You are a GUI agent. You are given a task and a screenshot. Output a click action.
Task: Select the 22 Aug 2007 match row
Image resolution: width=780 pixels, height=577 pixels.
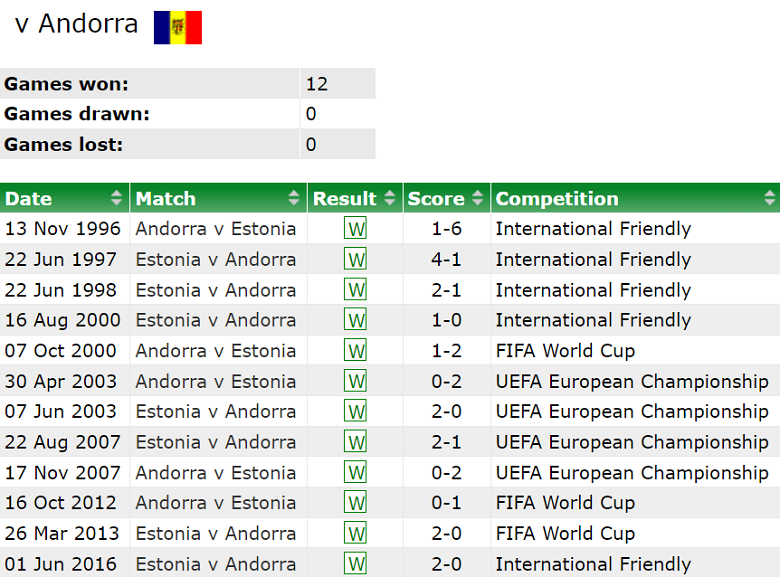coord(216,442)
